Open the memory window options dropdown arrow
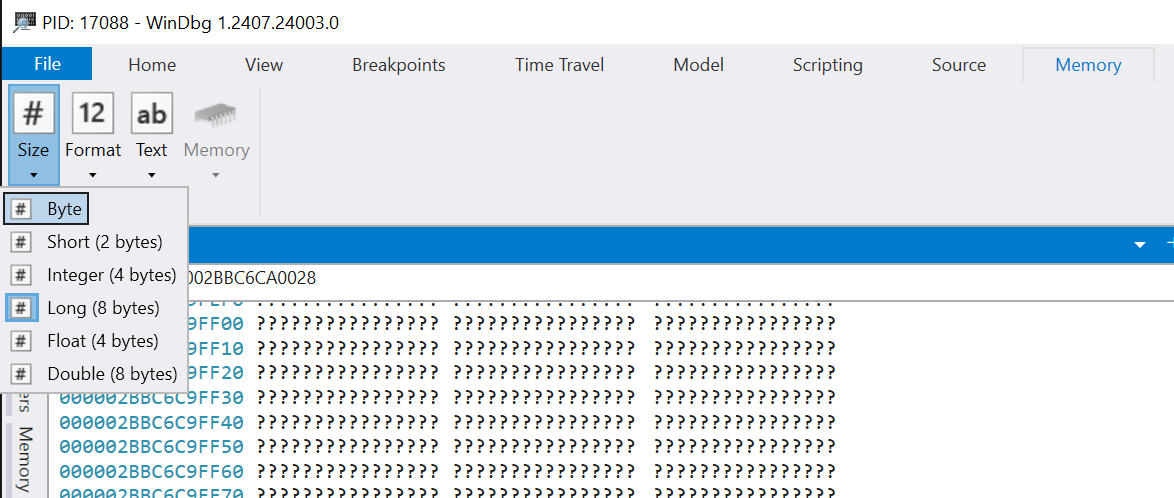 1140,245
